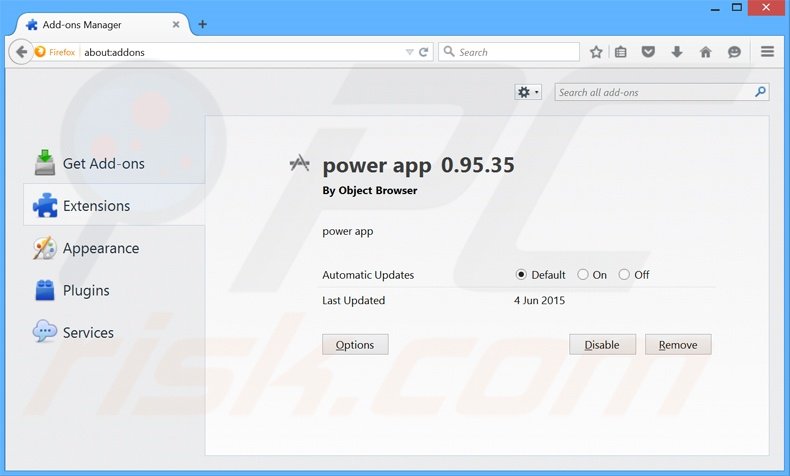Disable the power app extension

tap(602, 345)
